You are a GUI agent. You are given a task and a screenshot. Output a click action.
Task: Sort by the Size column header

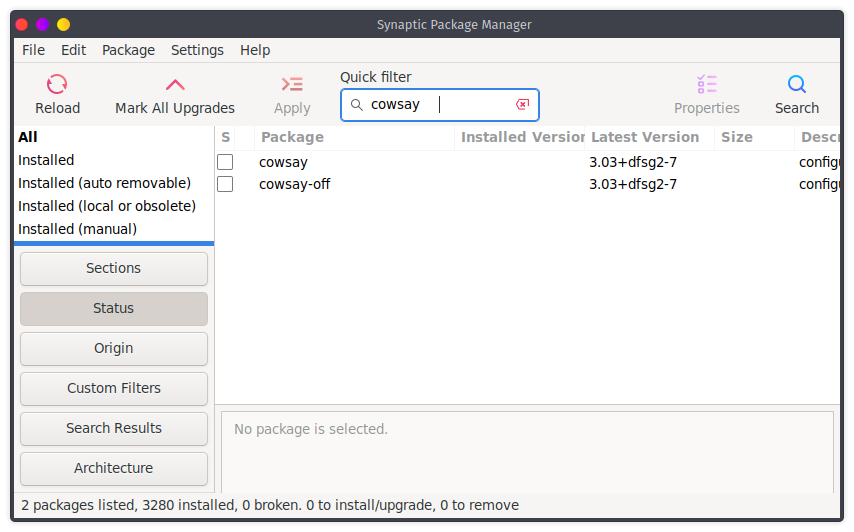737,137
